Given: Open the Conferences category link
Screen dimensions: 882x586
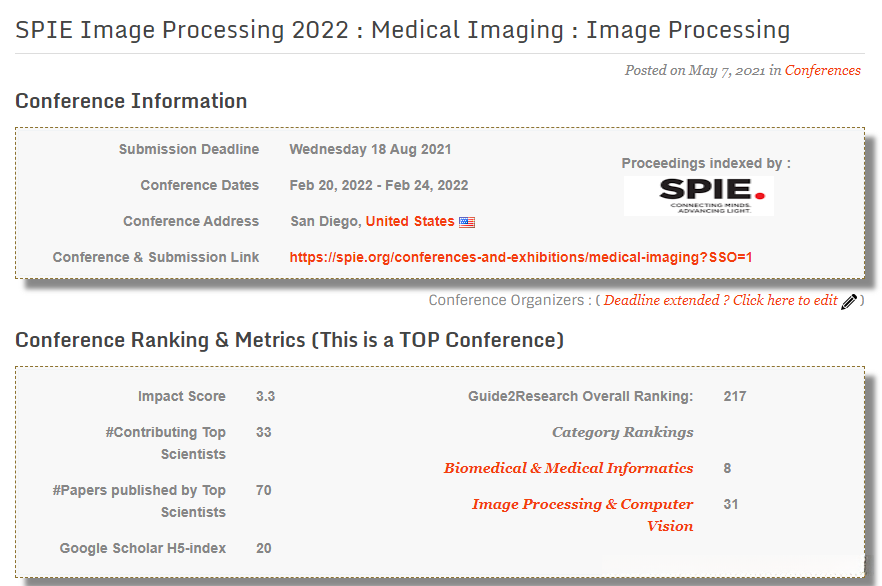Looking at the screenshot, I should tap(822, 70).
